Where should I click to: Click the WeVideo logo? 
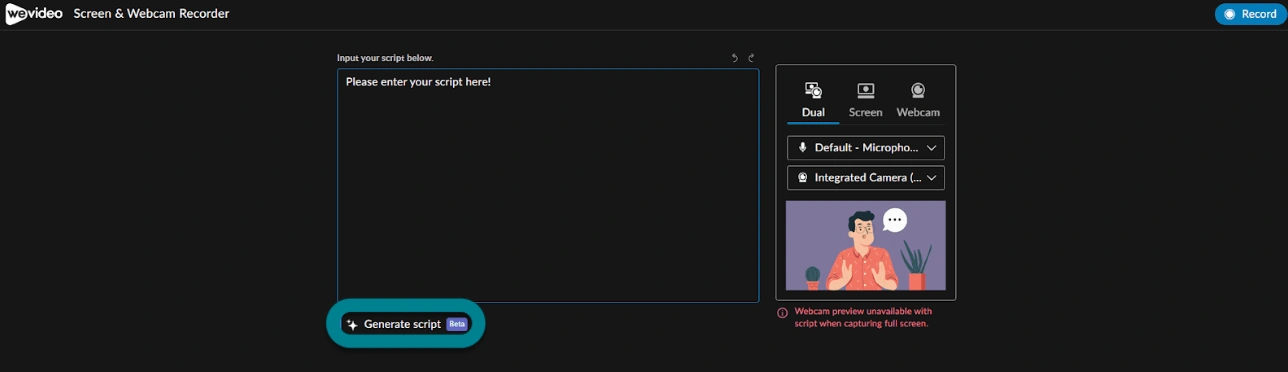click(x=33, y=14)
